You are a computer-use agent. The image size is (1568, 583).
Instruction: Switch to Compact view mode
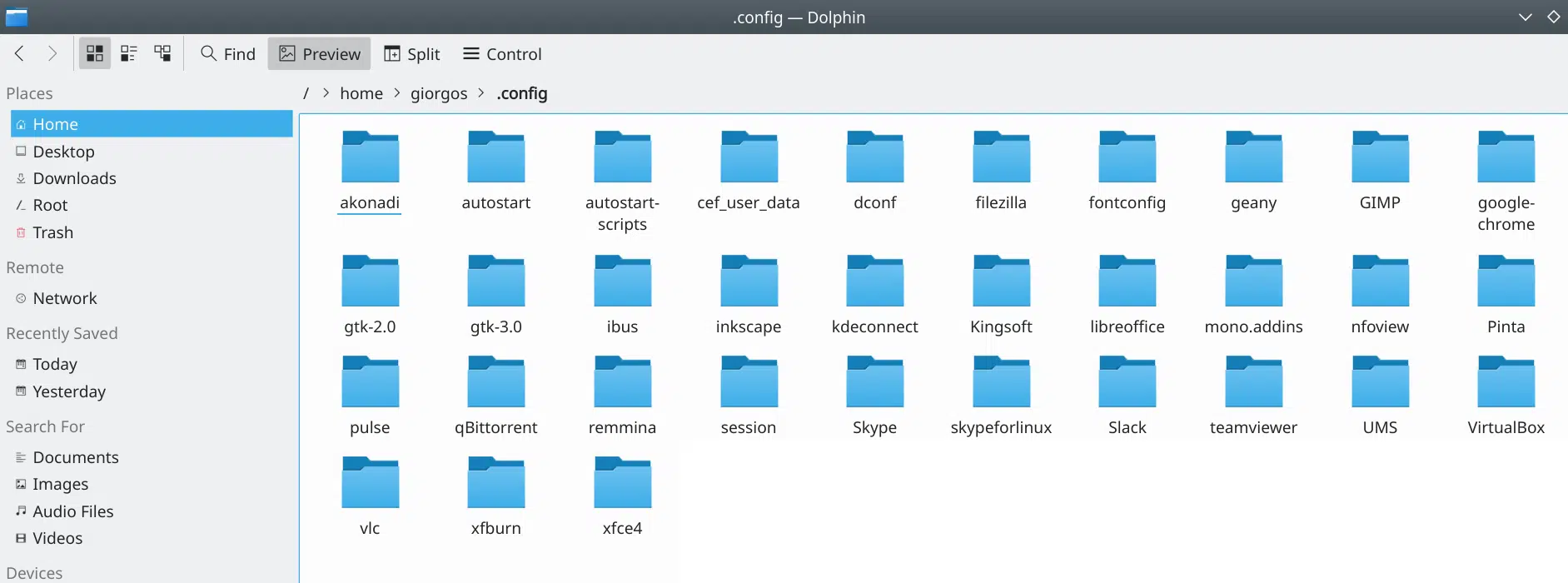tap(128, 53)
